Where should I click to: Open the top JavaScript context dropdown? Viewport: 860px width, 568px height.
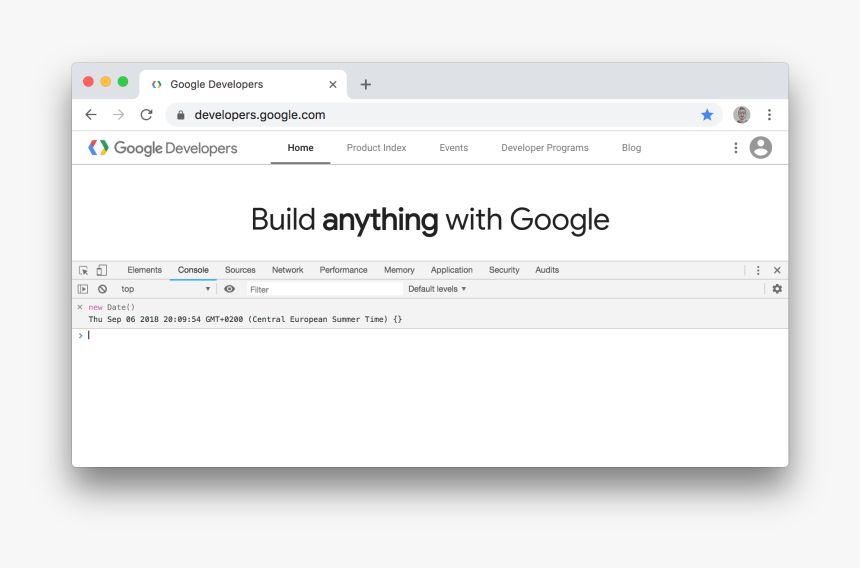pyautogui.click(x=166, y=289)
